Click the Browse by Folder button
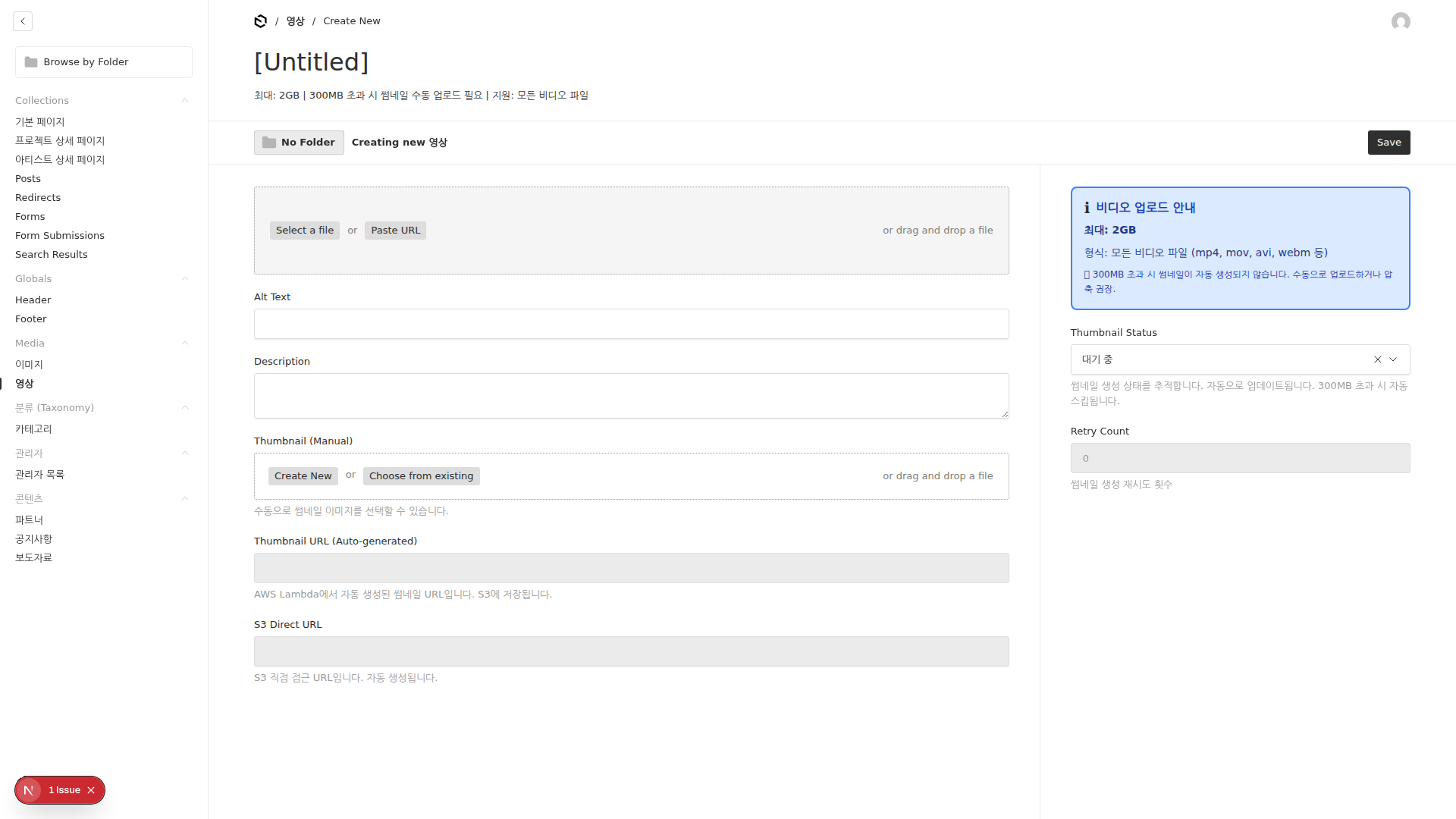The image size is (1456, 819). (104, 62)
